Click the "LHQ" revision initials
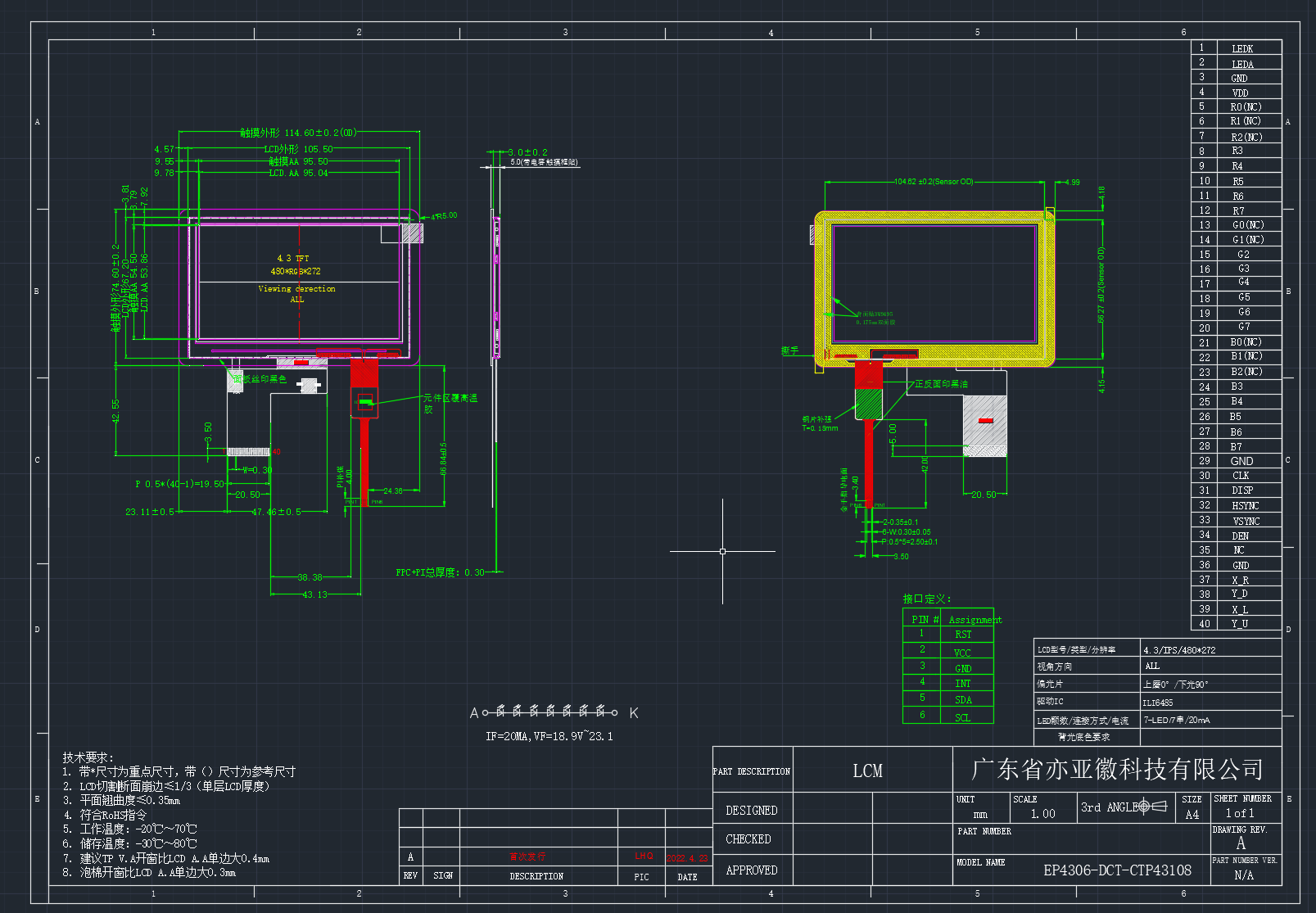 click(644, 857)
